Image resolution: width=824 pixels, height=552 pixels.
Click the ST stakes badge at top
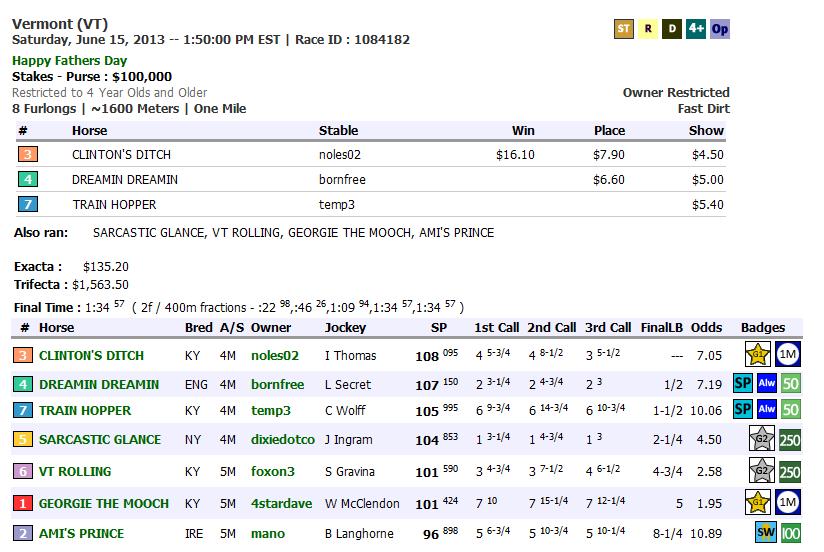pos(624,29)
